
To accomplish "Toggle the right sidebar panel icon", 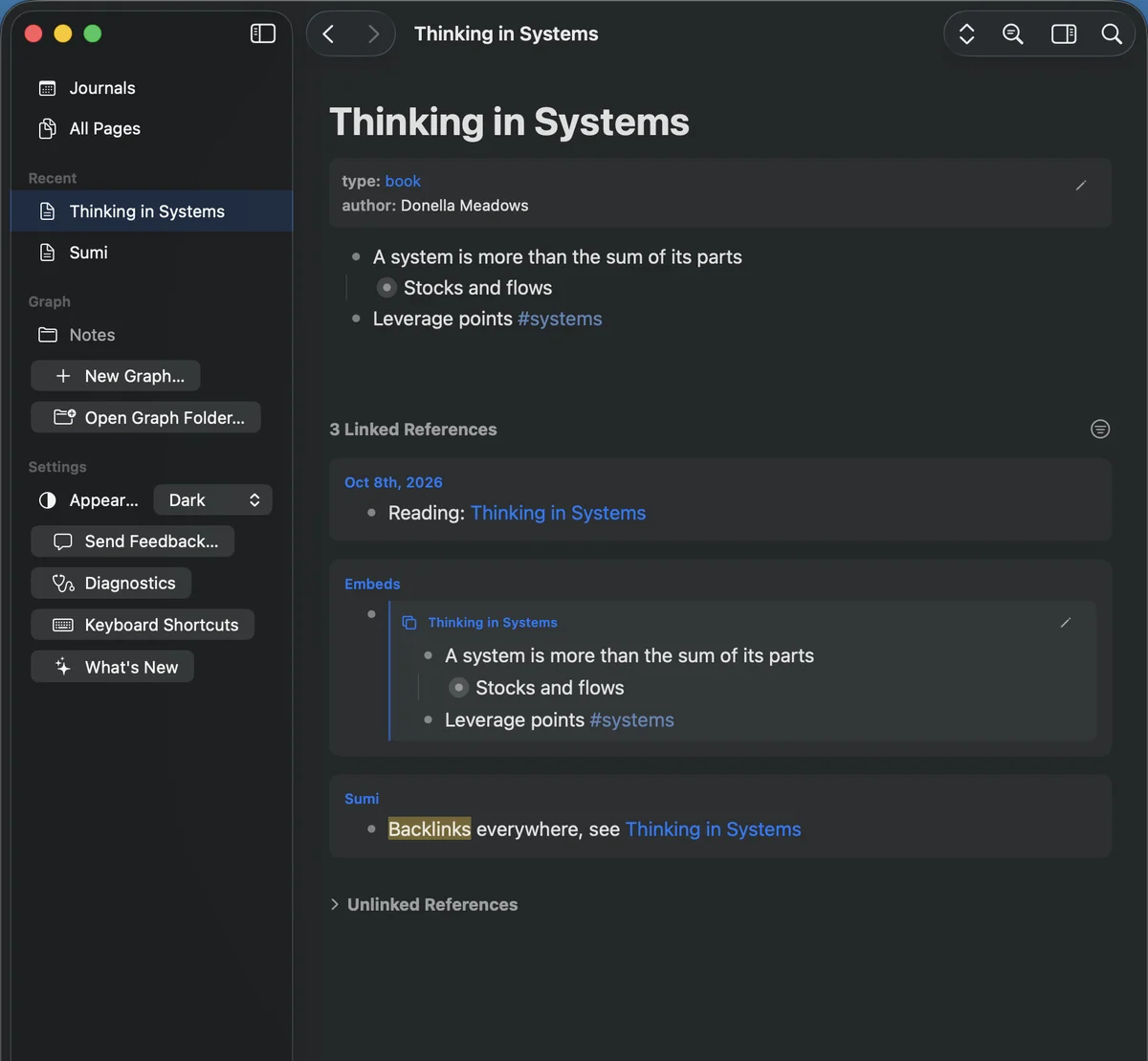I will coord(1064,34).
